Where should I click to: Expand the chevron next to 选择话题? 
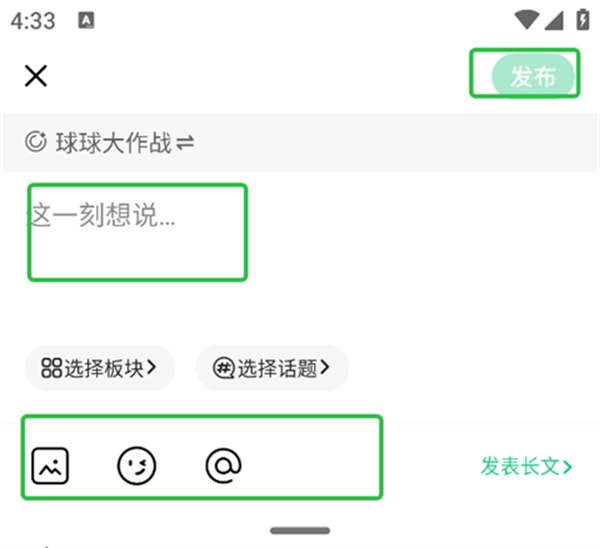pyautogui.click(x=324, y=367)
